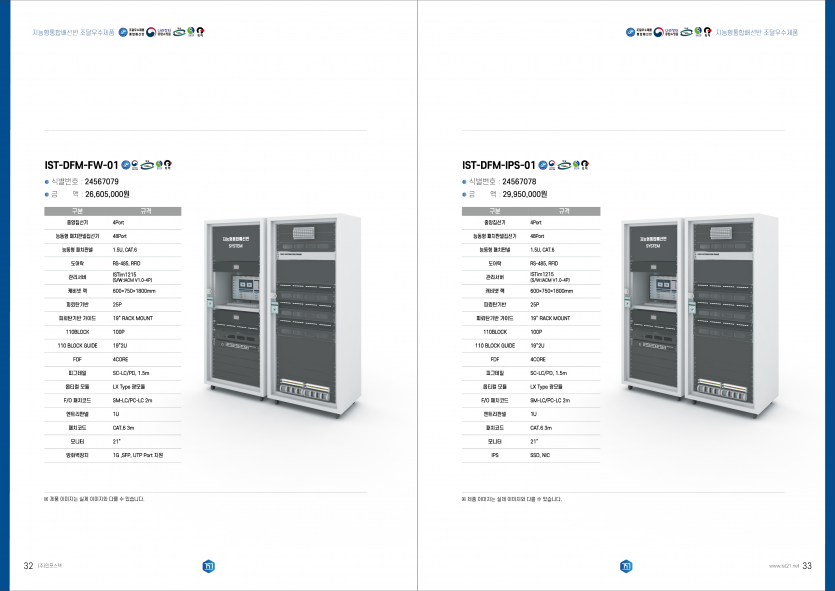The image size is (835, 591).
Task: Click the IST-DFM-FW-01 rack cabinet image
Action: (x=282, y=315)
